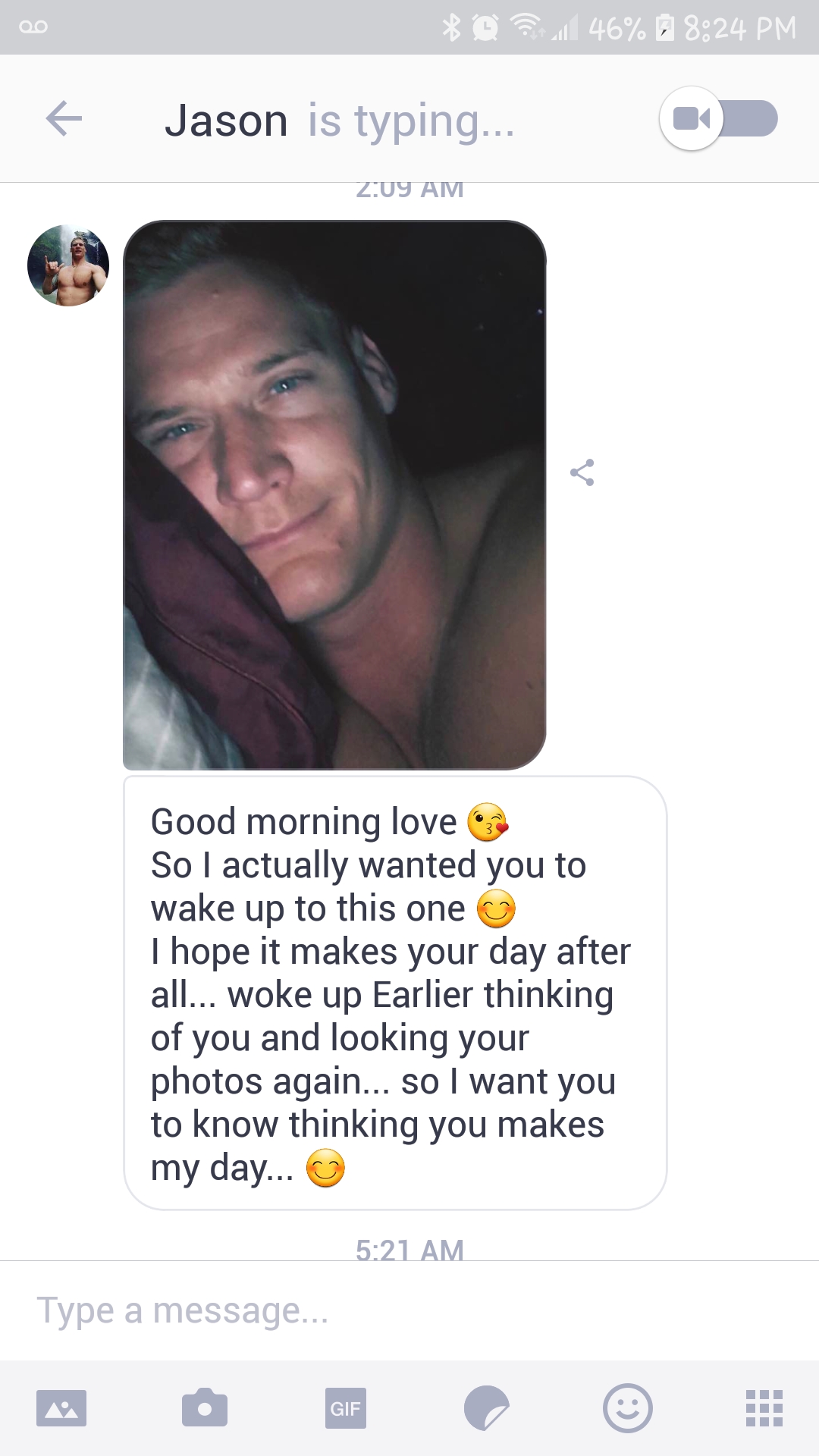Tap the Wi-Fi signal status icon
The width and height of the screenshot is (819, 1456).
tap(526, 27)
